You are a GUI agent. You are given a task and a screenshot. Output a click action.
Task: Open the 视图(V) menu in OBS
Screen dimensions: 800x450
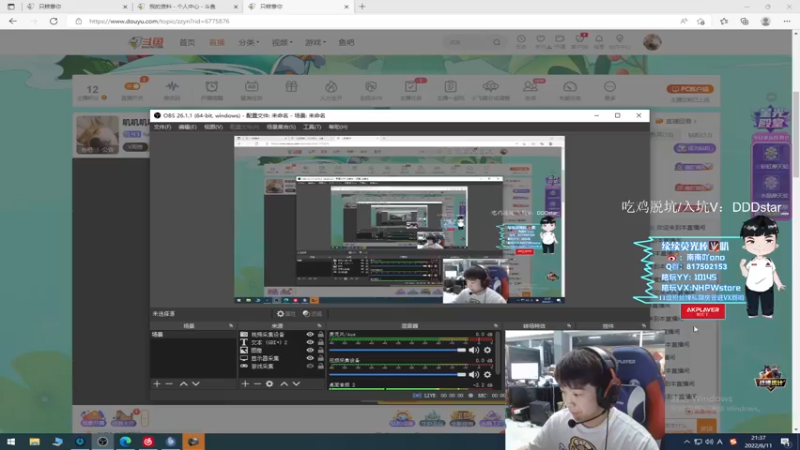[x=213, y=127]
